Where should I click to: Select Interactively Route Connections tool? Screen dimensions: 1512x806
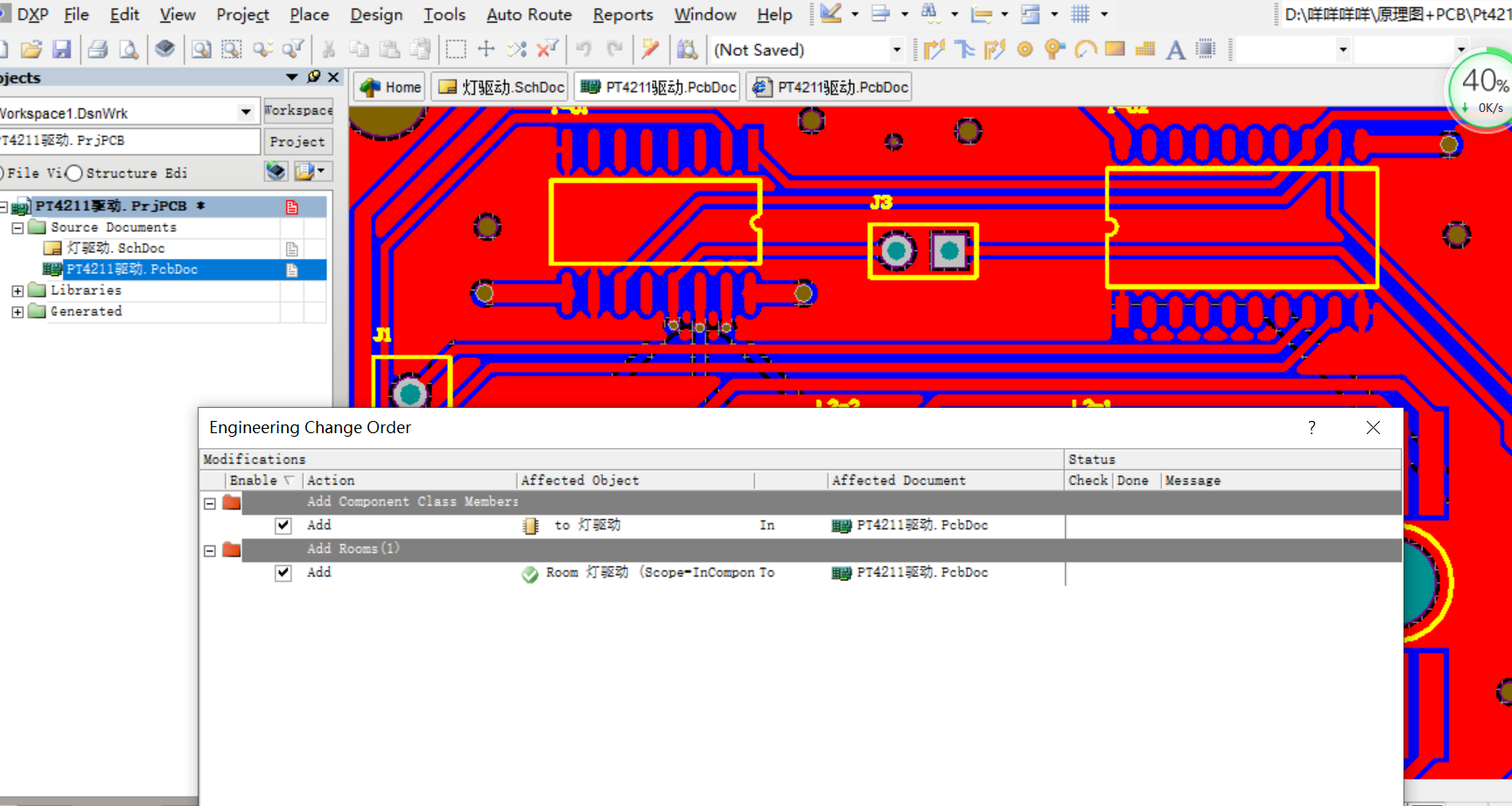934,50
